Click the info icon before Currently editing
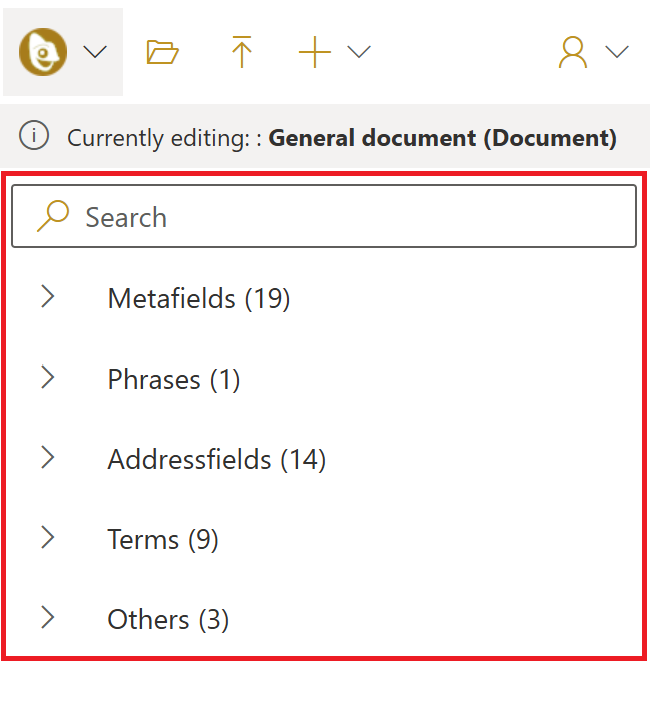The width and height of the screenshot is (650, 728). [x=34, y=137]
